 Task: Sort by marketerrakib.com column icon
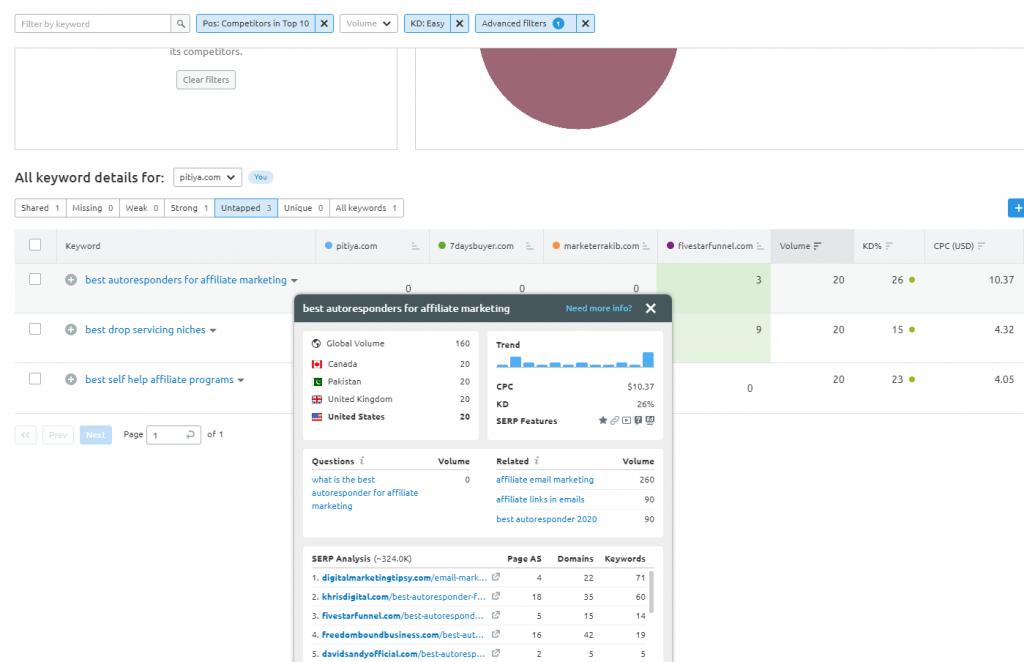click(646, 246)
